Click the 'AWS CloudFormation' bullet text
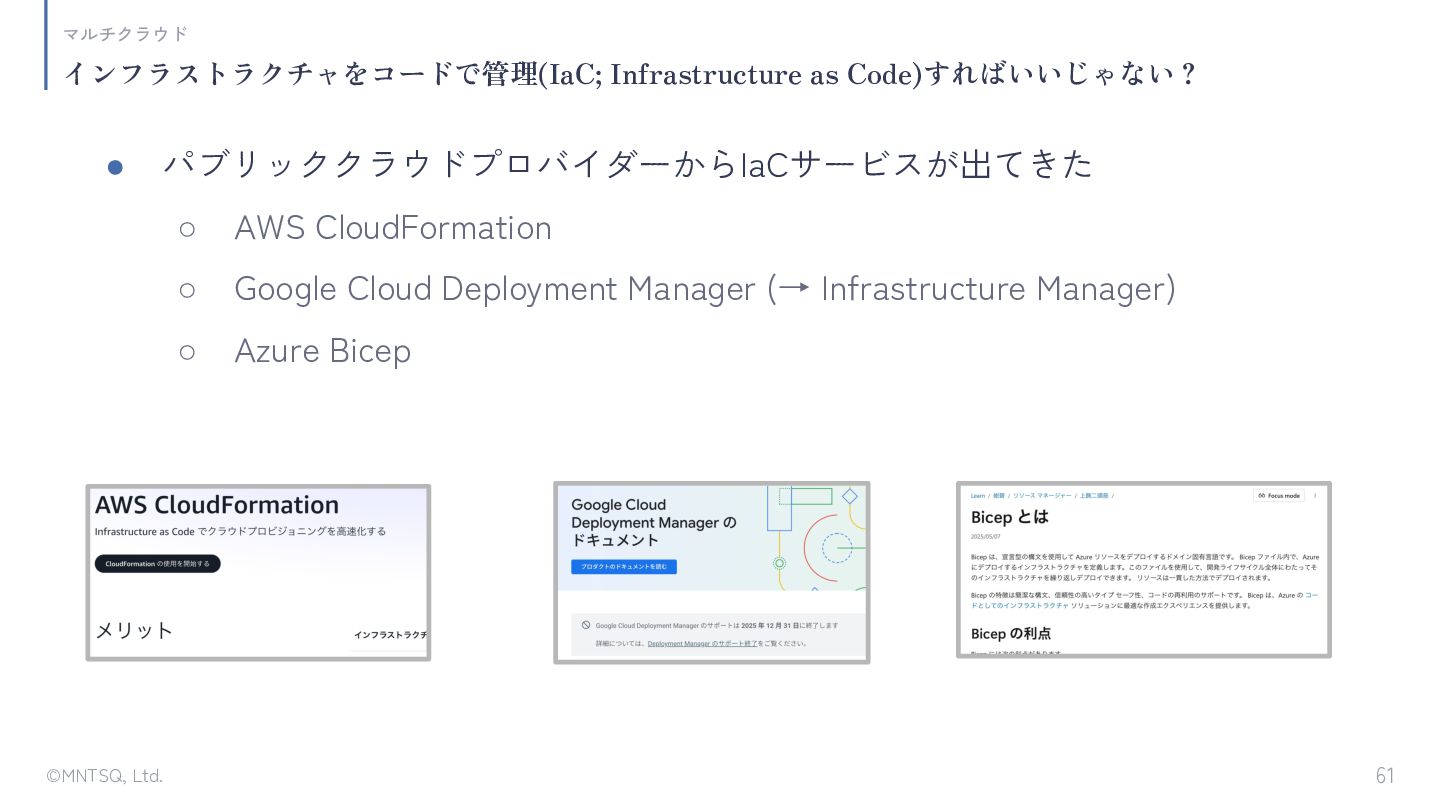The width and height of the screenshot is (1440, 810). click(393, 228)
